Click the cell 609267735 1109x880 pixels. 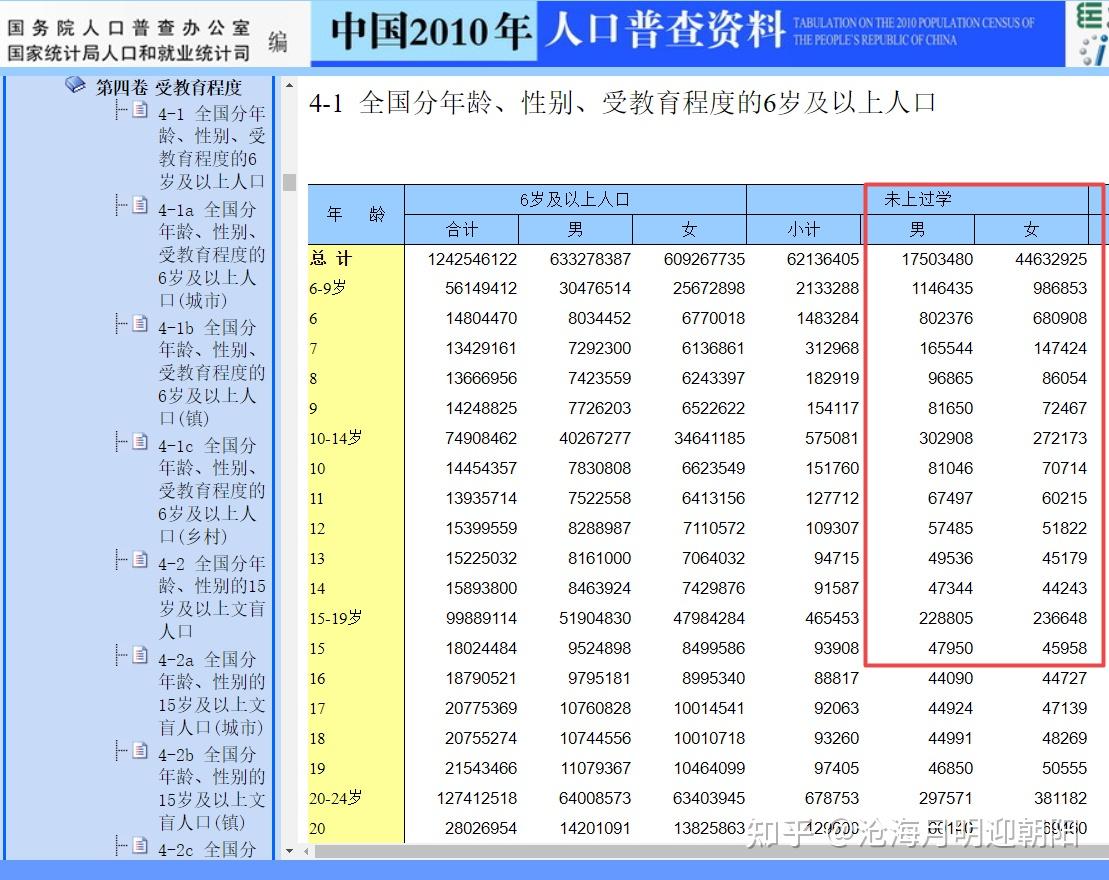tap(704, 259)
